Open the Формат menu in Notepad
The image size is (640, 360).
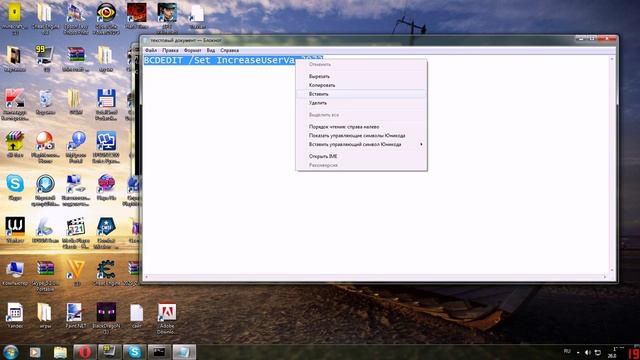pyautogui.click(x=192, y=50)
